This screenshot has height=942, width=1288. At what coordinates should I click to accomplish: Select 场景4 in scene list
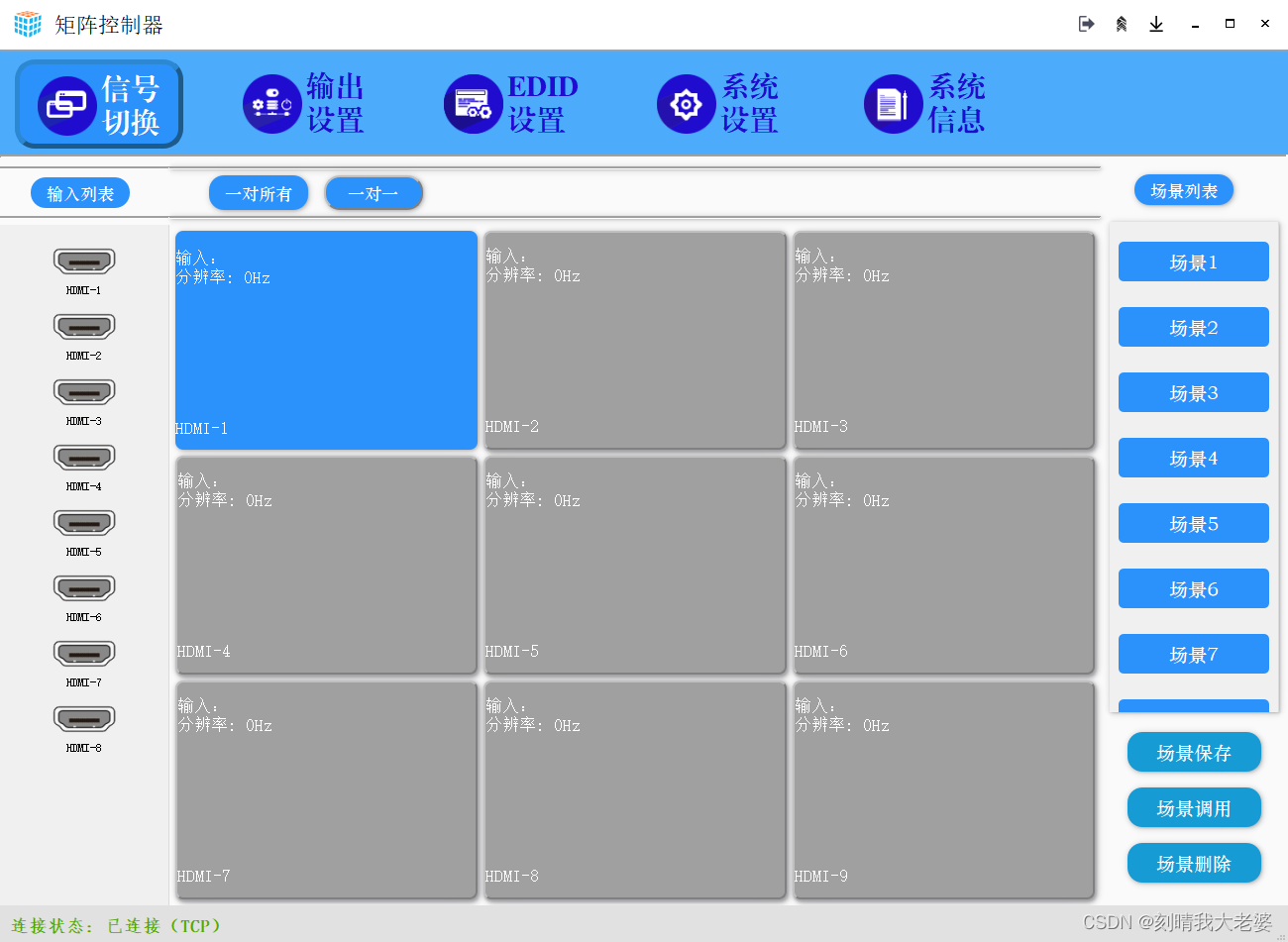[1194, 458]
